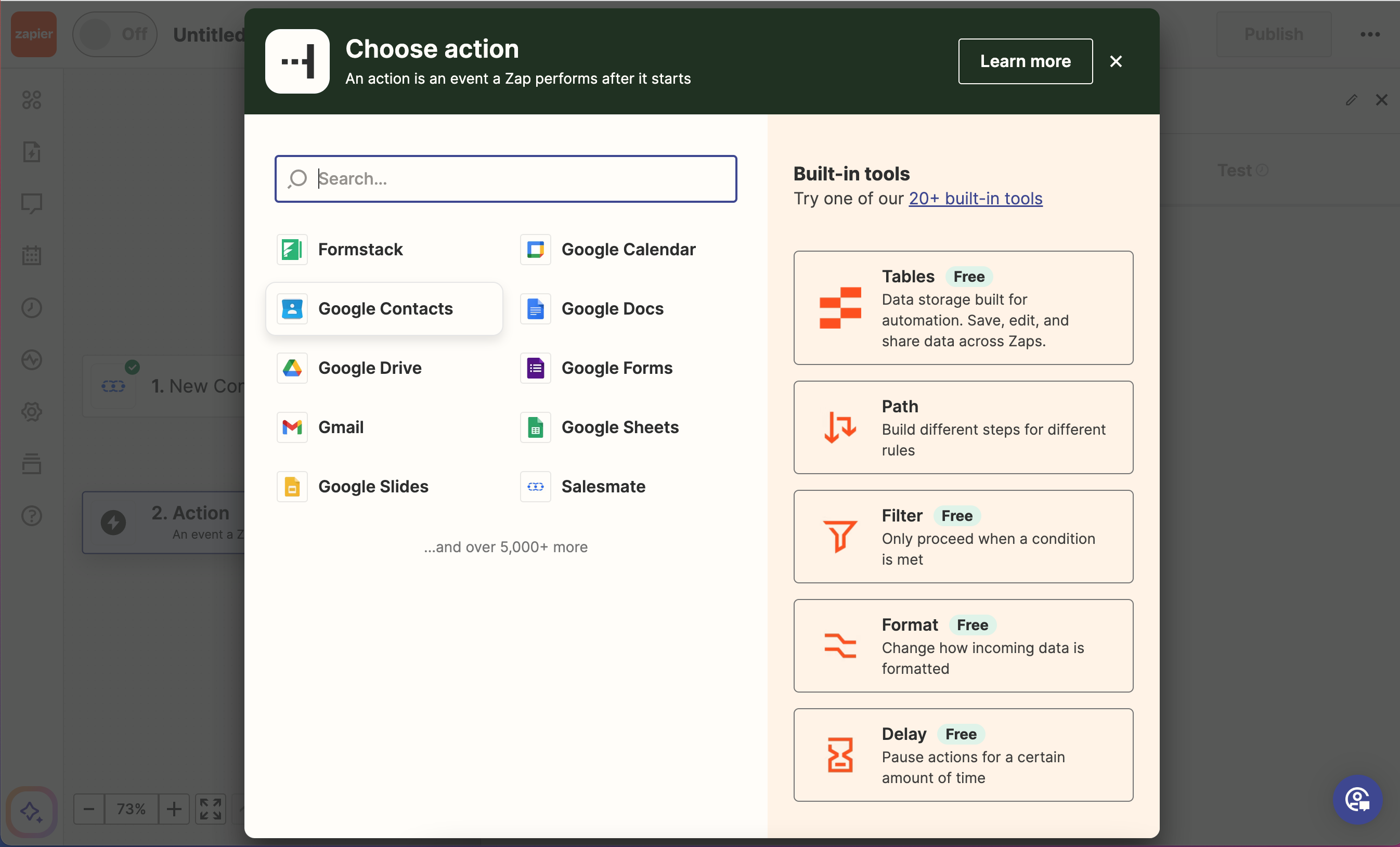The width and height of the screenshot is (1400, 847).
Task: Open the three-dot more options menu
Action: 1370,35
